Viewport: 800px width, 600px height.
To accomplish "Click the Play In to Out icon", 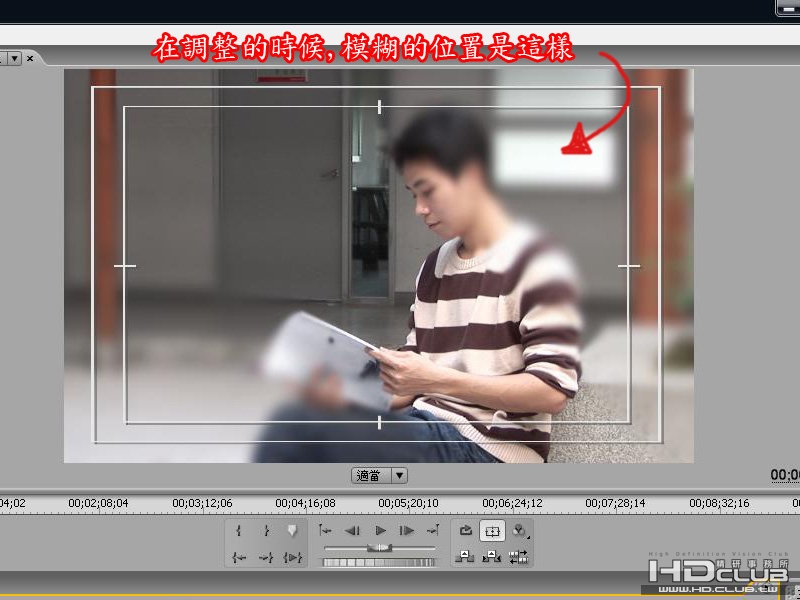I will click(x=293, y=557).
